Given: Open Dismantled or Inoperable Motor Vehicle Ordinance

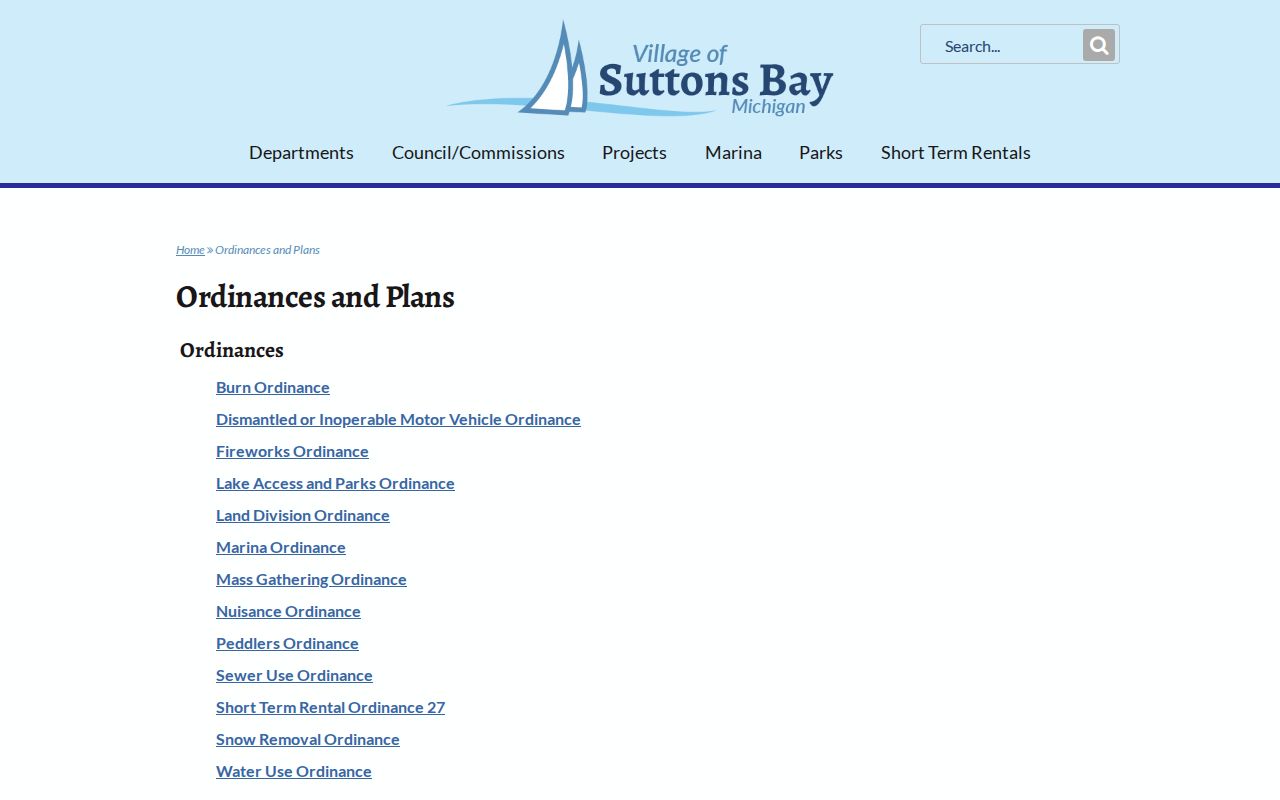Looking at the screenshot, I should [x=398, y=419].
